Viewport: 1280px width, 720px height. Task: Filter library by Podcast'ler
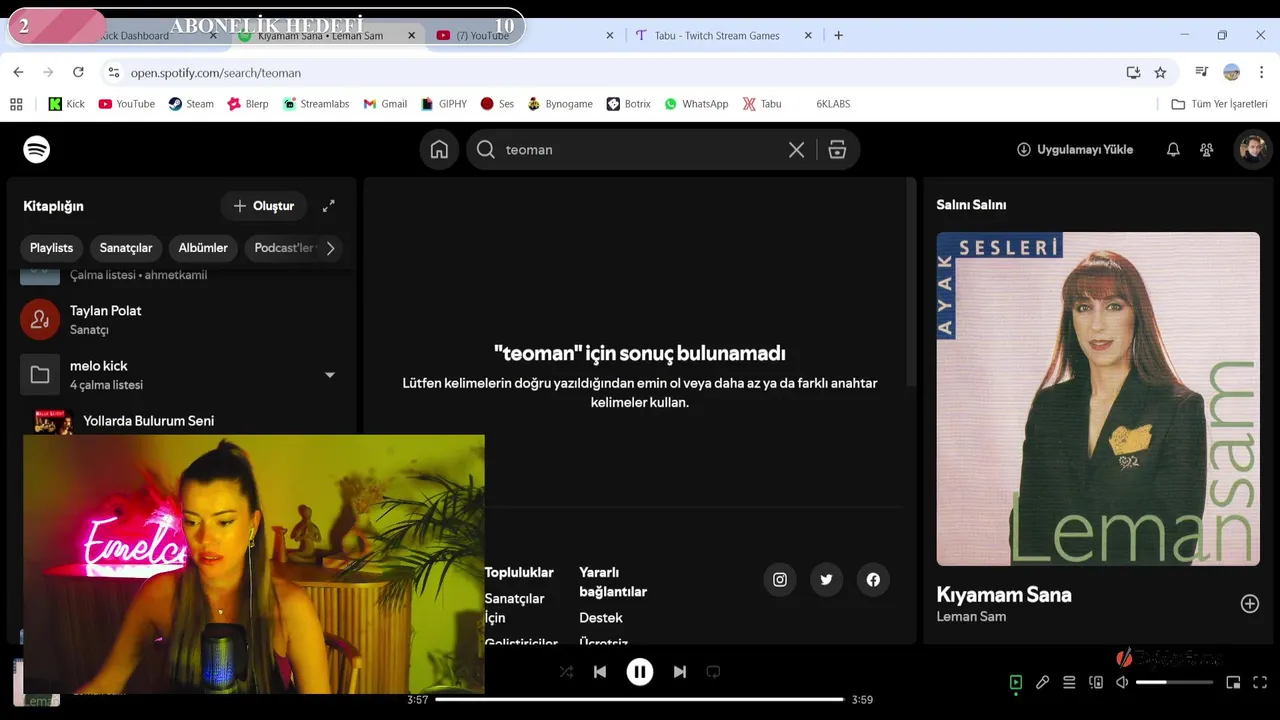click(x=283, y=248)
